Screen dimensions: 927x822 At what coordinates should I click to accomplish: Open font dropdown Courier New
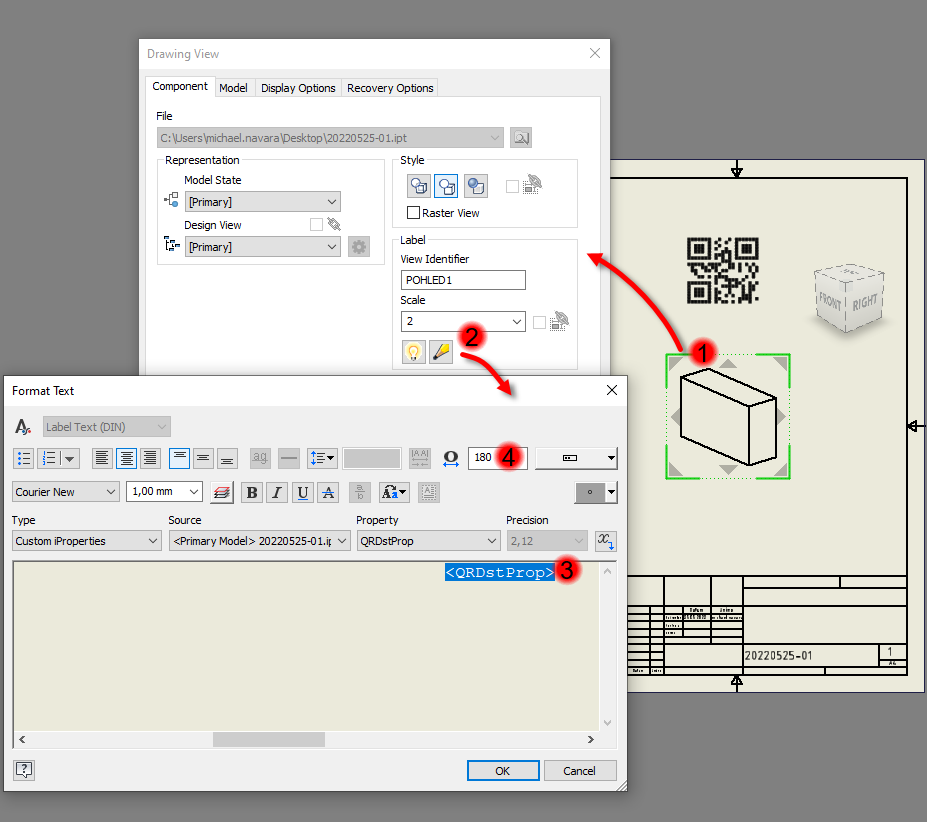point(66,492)
